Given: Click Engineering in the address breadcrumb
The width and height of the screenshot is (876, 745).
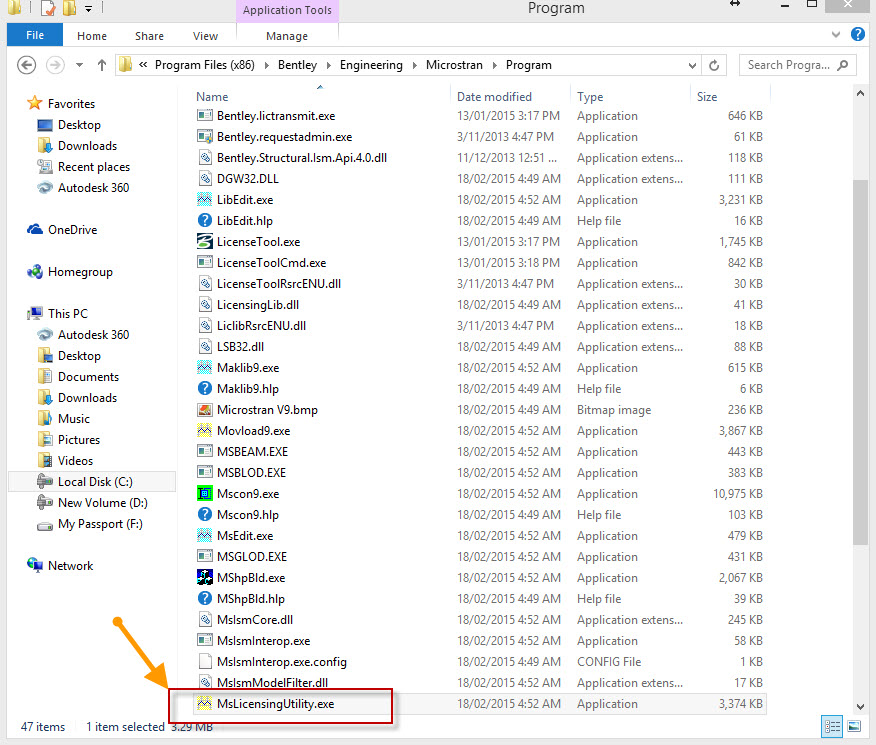Looking at the screenshot, I should pos(371,65).
